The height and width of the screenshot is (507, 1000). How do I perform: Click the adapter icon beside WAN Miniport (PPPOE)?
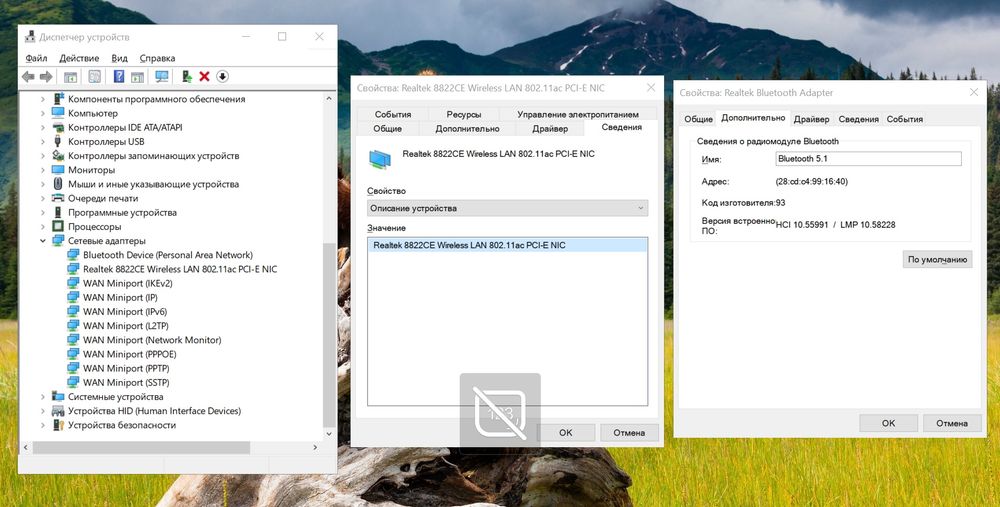click(73, 354)
